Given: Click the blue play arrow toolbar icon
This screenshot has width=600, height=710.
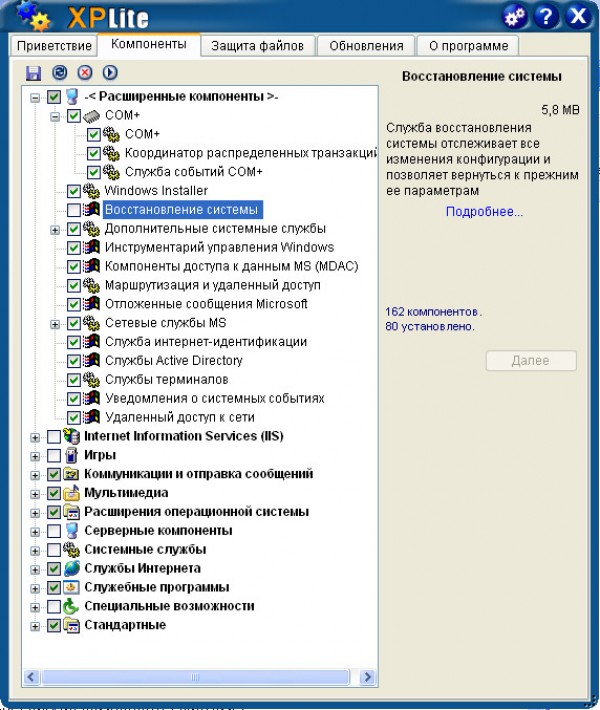Looking at the screenshot, I should point(110,72).
